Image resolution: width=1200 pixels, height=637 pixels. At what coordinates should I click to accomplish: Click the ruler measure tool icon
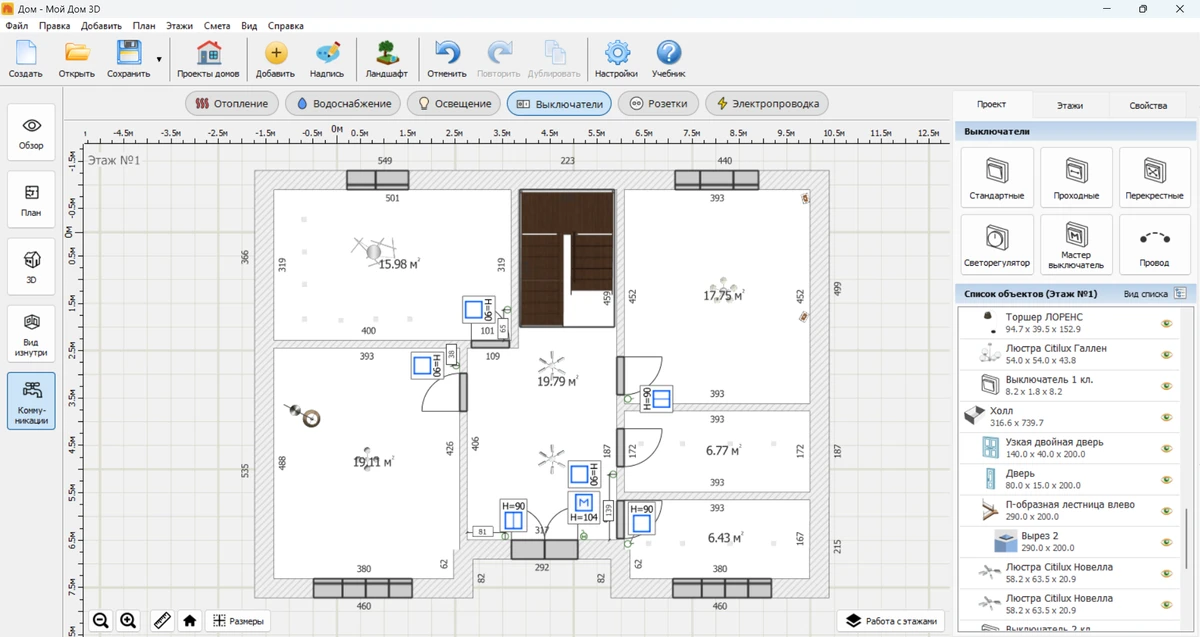point(162,621)
